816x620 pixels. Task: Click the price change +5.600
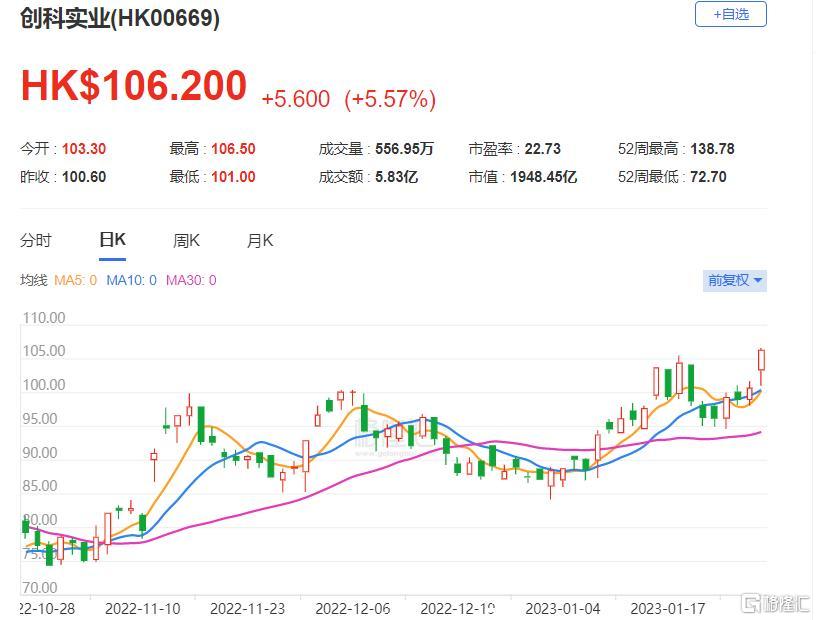296,99
